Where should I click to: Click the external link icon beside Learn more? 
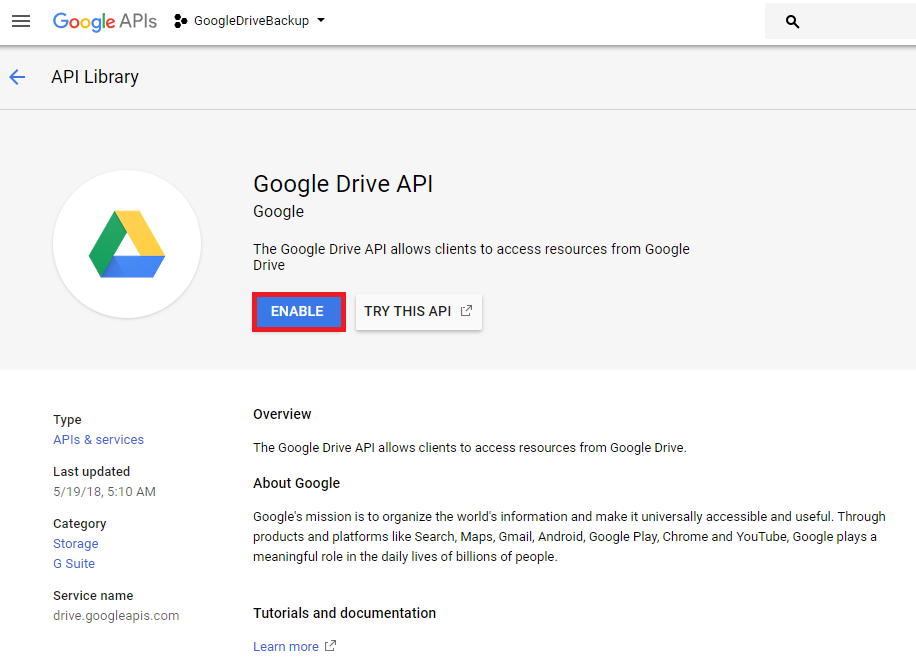tap(331, 646)
